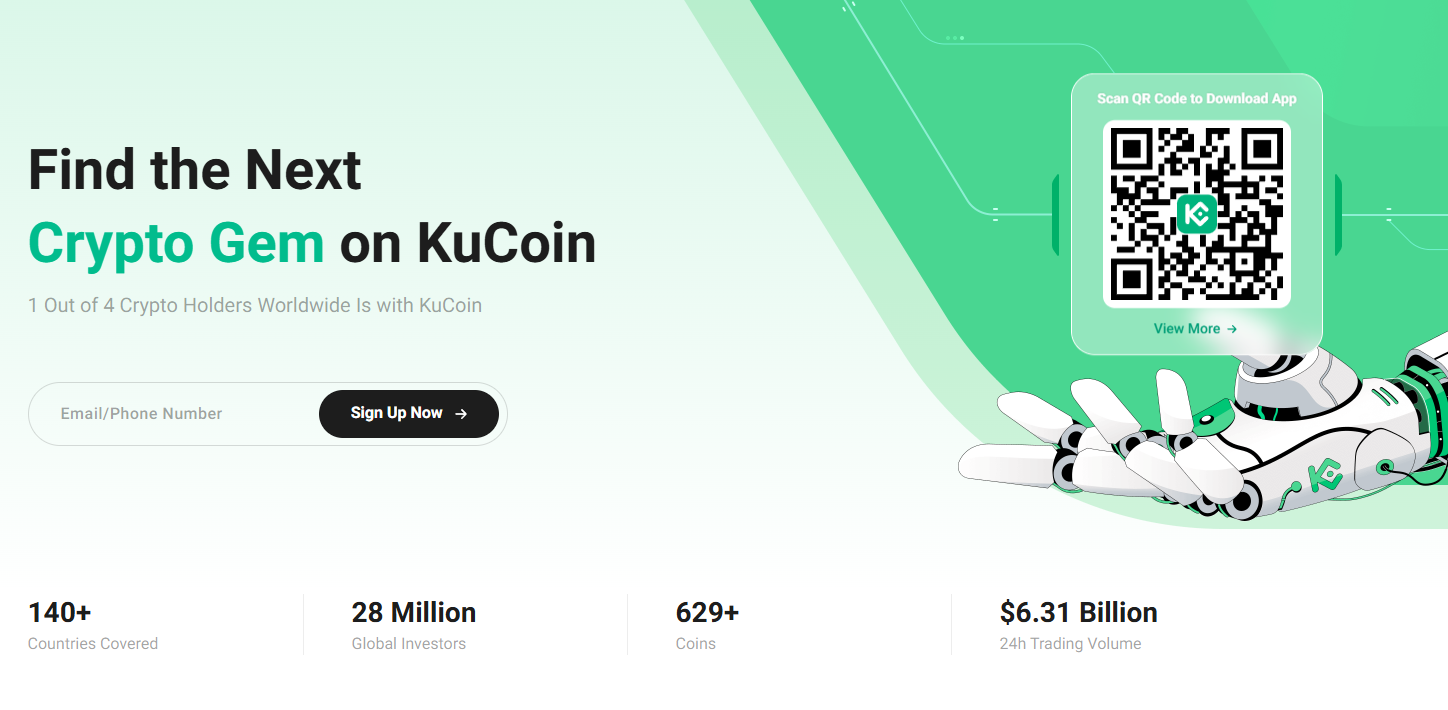
Task: Select the "Scan QR Code to Download App" label
Action: point(1196,98)
